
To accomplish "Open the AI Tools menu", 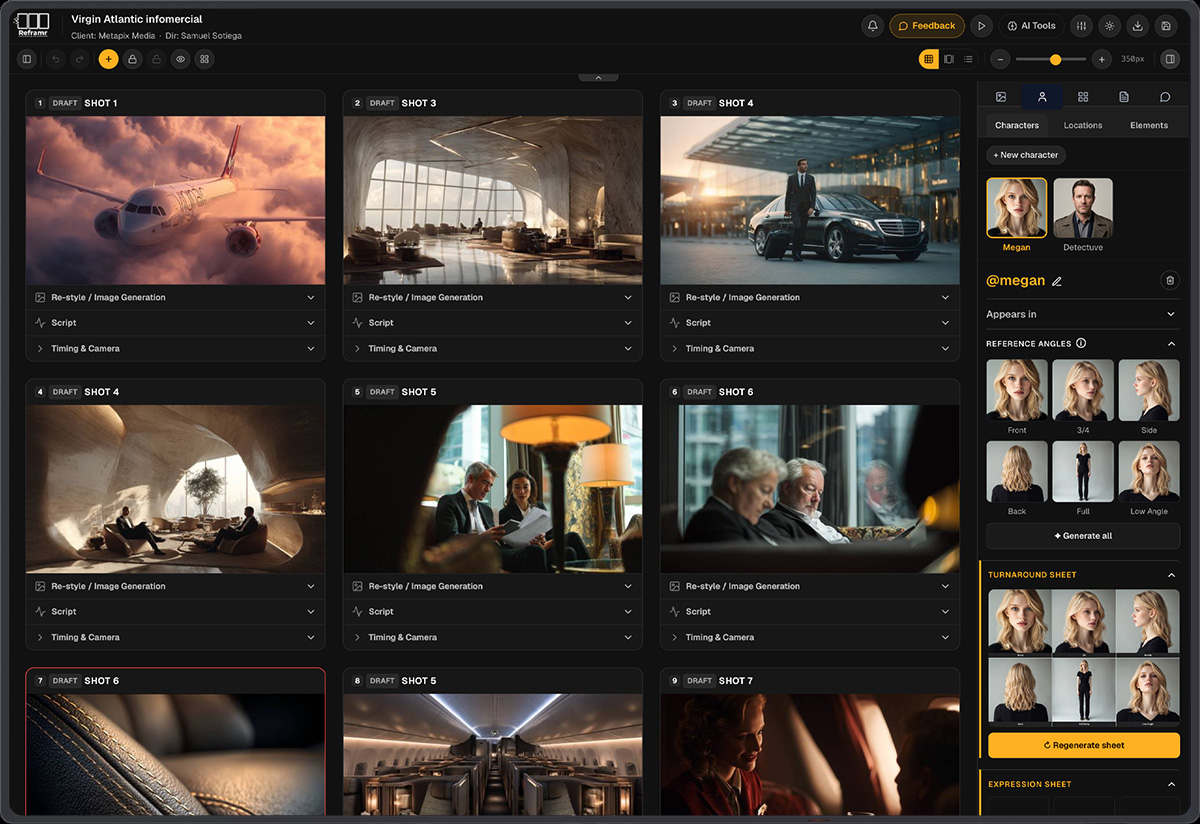I will tap(1031, 26).
